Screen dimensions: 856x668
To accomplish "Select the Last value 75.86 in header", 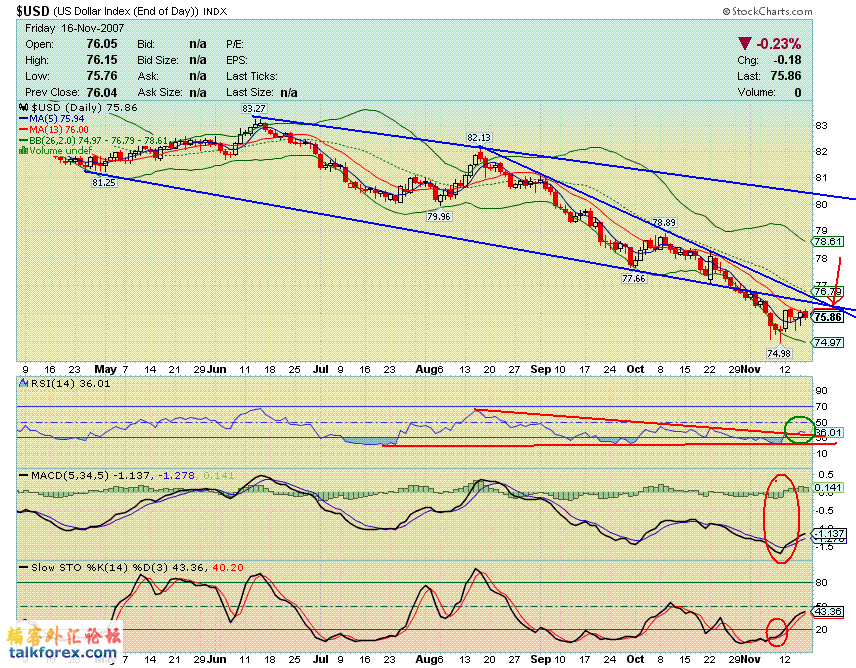I will click(x=786, y=75).
